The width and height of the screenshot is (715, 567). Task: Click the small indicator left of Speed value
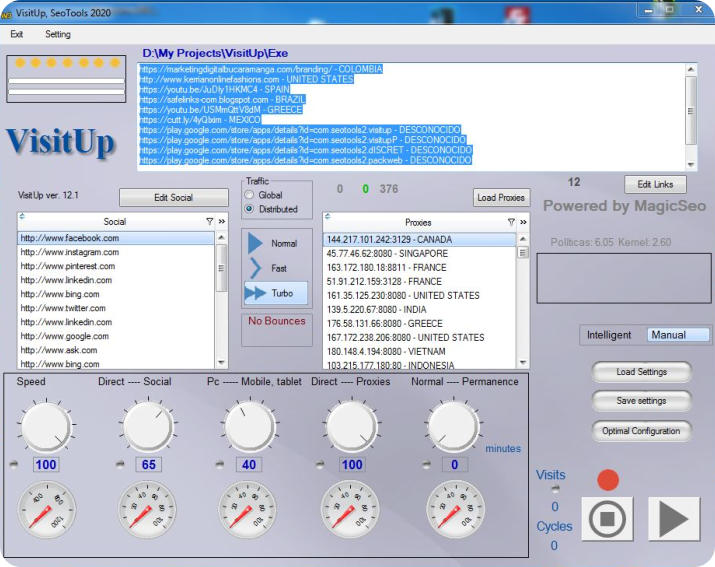tap(14, 464)
